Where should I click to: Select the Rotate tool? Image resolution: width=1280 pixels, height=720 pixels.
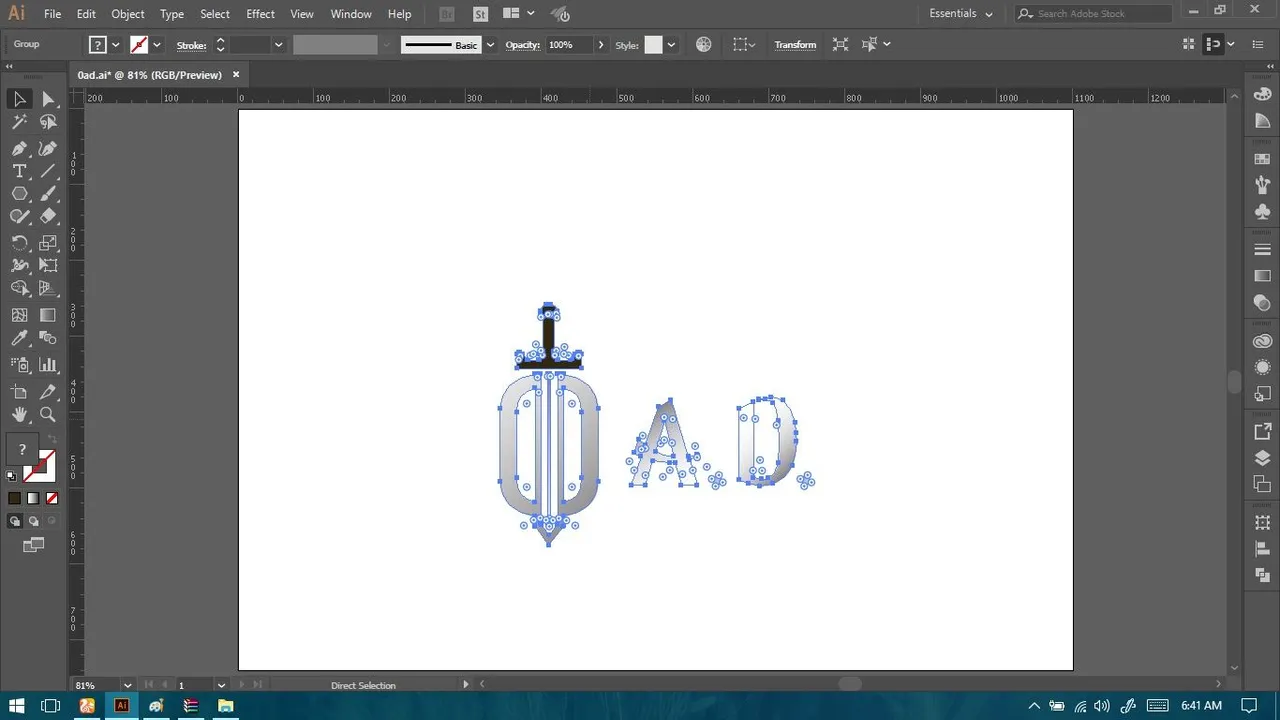[19, 242]
